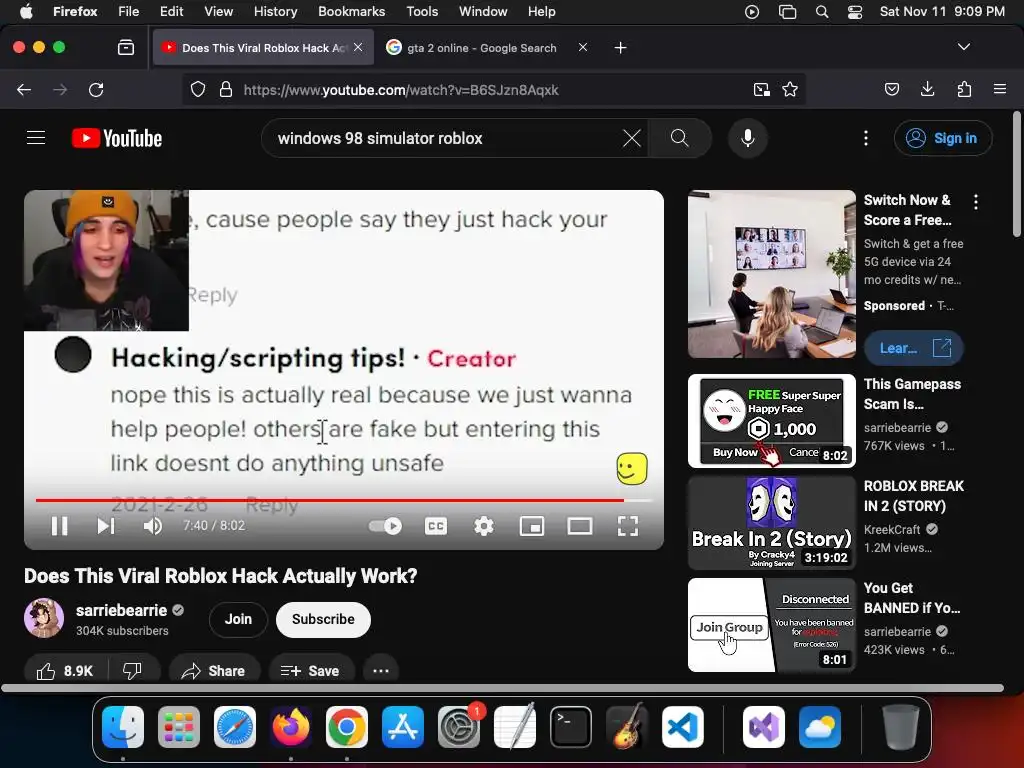The image size is (1024, 768).
Task: Go to the YouTube home logo
Action: [x=117, y=138]
